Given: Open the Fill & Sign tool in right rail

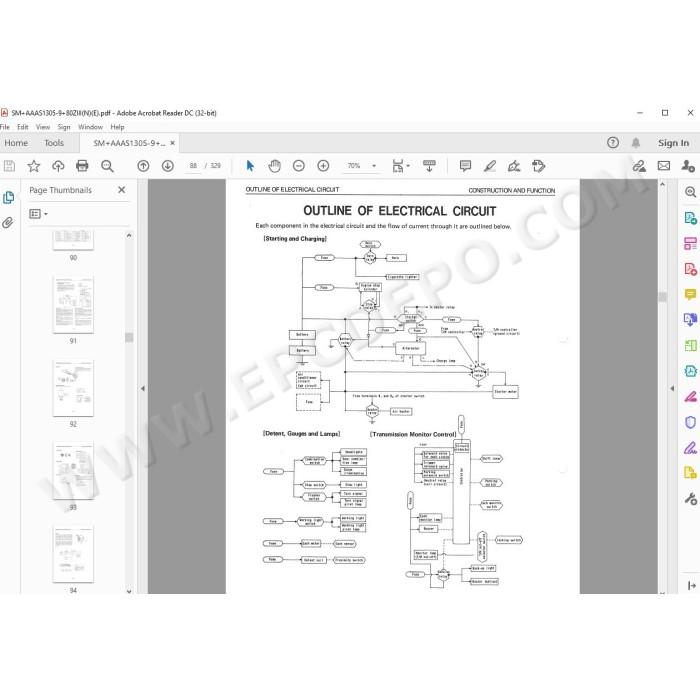Looking at the screenshot, I should tap(690, 448).
